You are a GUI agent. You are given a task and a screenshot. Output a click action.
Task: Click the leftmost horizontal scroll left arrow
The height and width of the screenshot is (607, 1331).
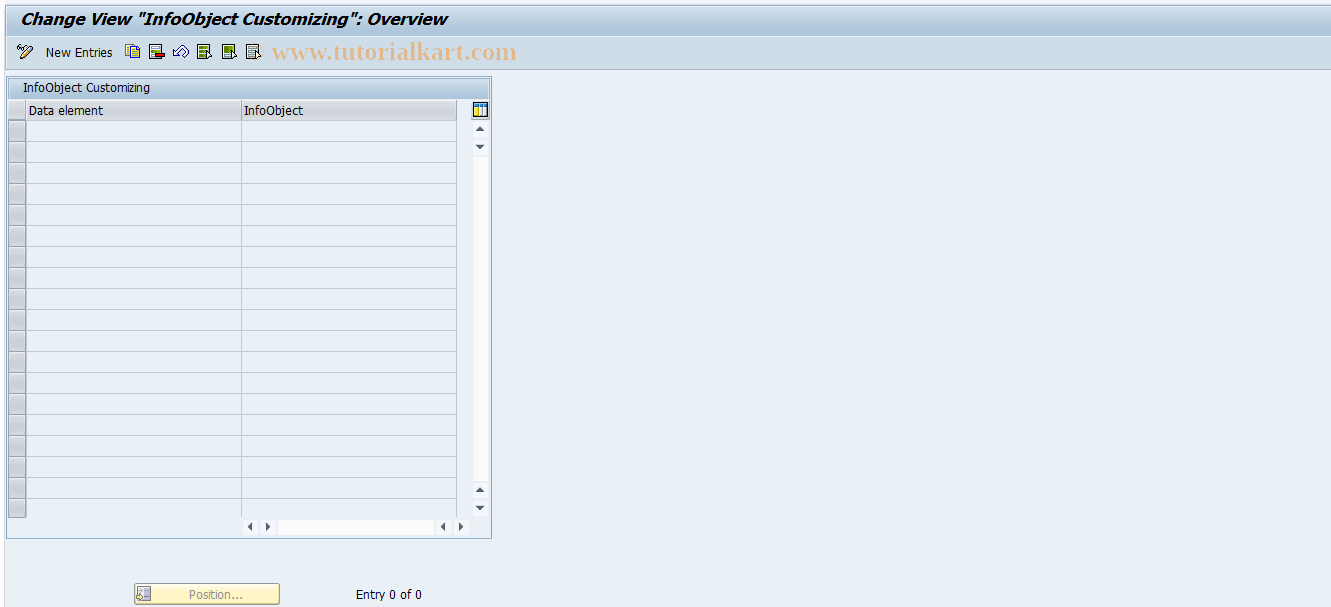coord(250,526)
